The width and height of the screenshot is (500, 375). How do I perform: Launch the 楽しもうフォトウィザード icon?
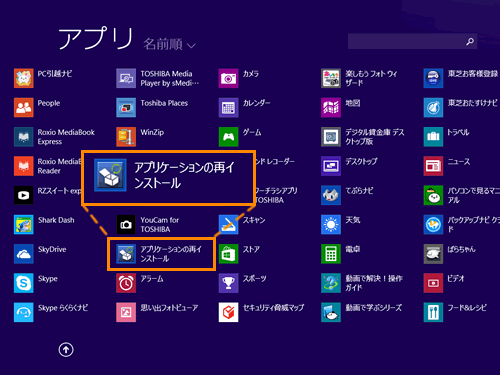click(x=331, y=78)
